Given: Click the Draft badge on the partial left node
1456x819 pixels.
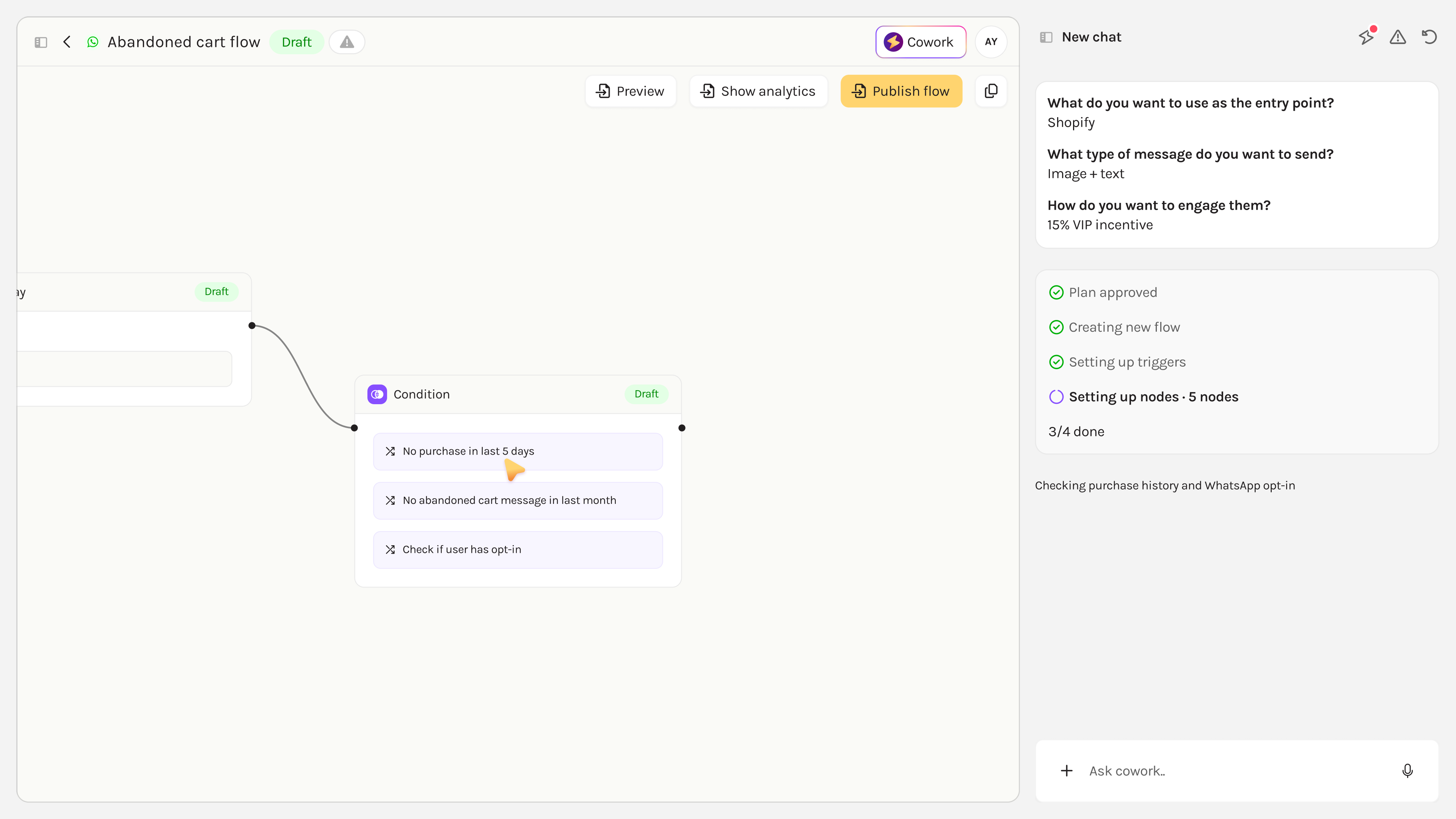Looking at the screenshot, I should point(217,292).
